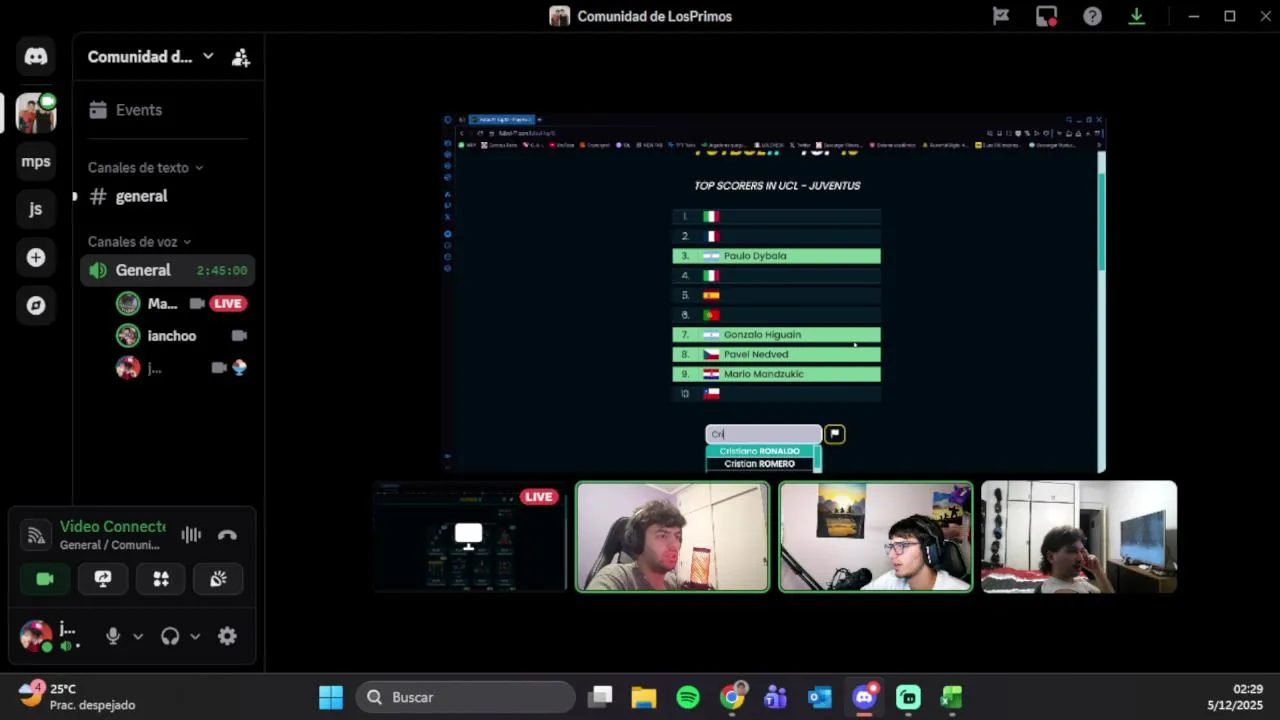Click the player name input in stream
1280x720 pixels.
(763, 434)
